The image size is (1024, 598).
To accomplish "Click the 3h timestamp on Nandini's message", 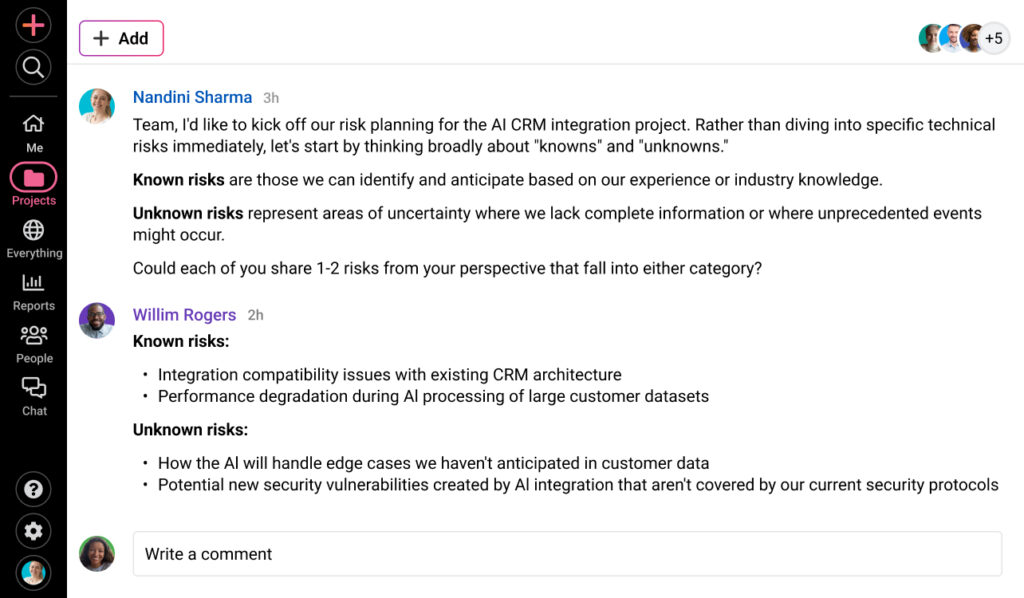I will 270,97.
